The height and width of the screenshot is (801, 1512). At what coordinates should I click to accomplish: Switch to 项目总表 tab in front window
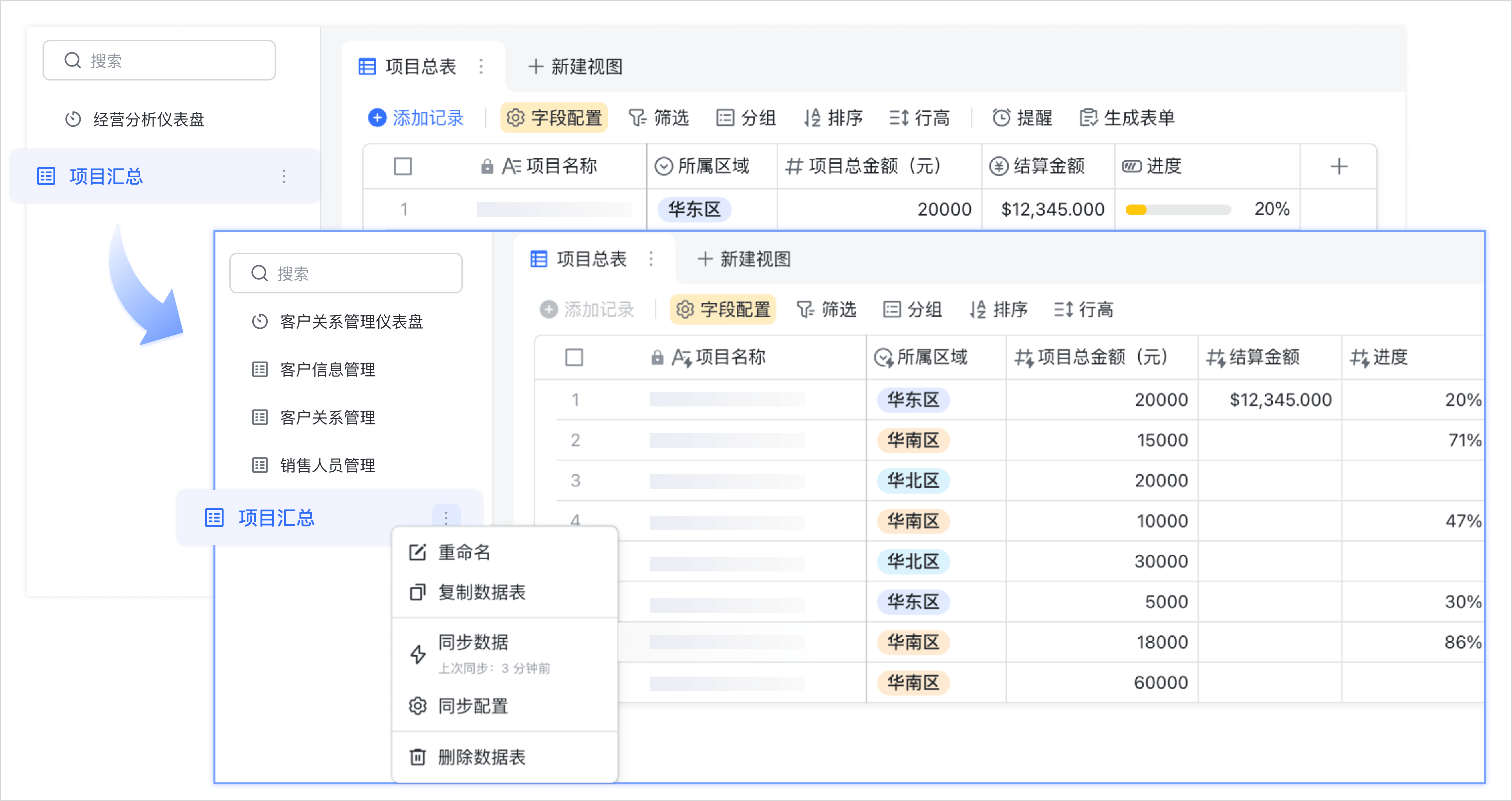click(579, 259)
